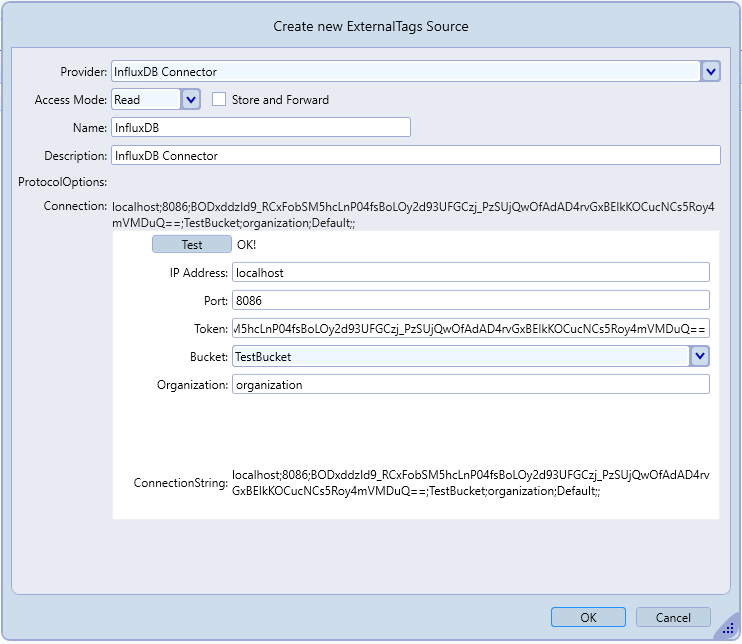Viewport: 742px width, 644px height.
Task: Click the Organization input field
Action: point(470,384)
